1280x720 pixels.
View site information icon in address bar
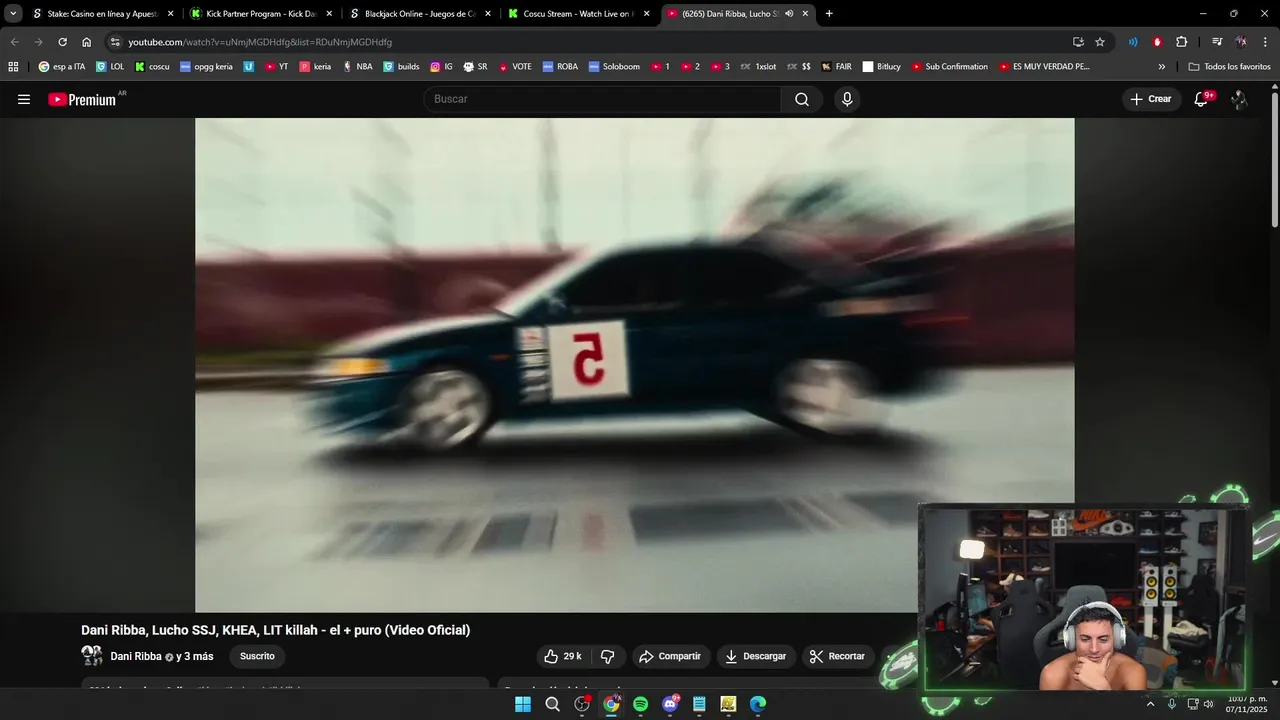115,42
